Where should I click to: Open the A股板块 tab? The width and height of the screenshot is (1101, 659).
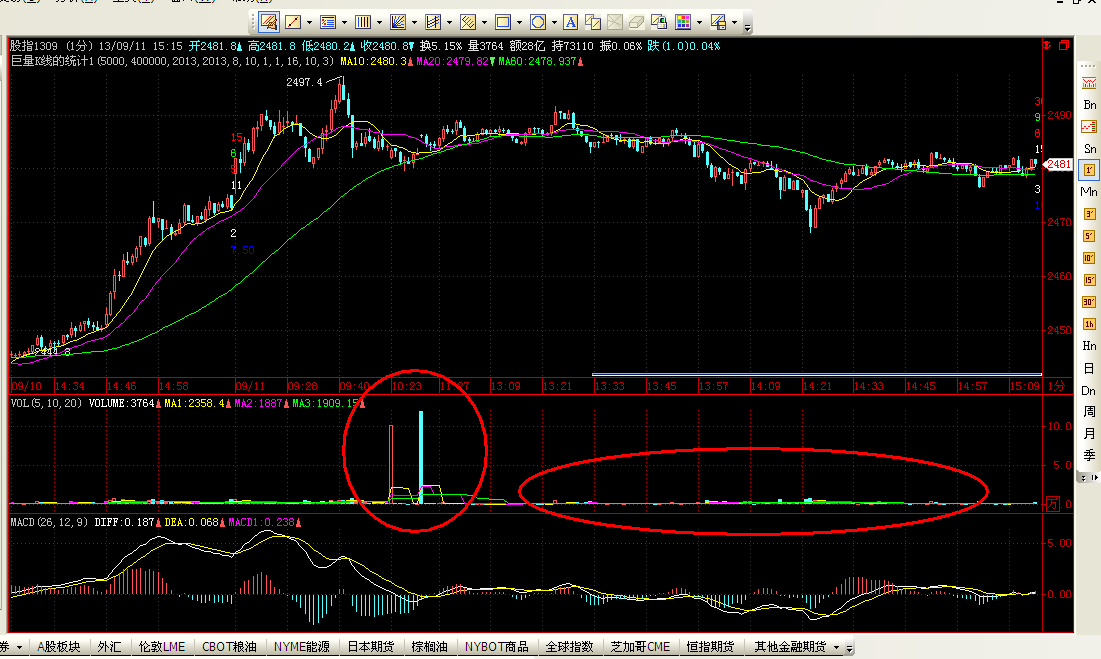59,646
